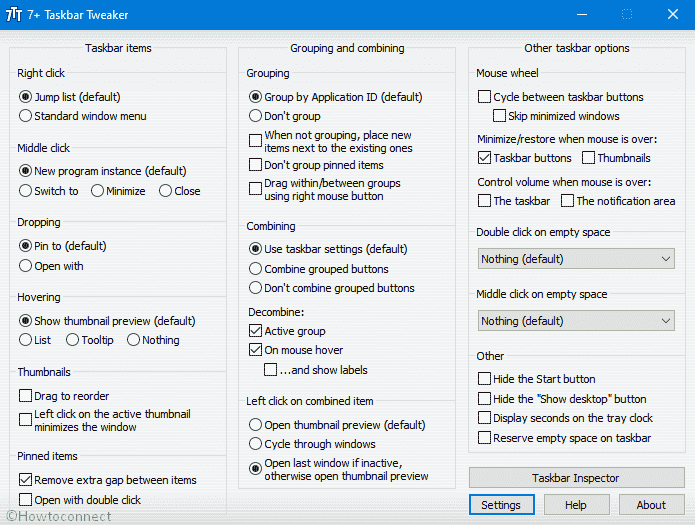Image resolution: width=695 pixels, height=525 pixels.
Task: Choose Cycle through windows option
Action: point(255,444)
